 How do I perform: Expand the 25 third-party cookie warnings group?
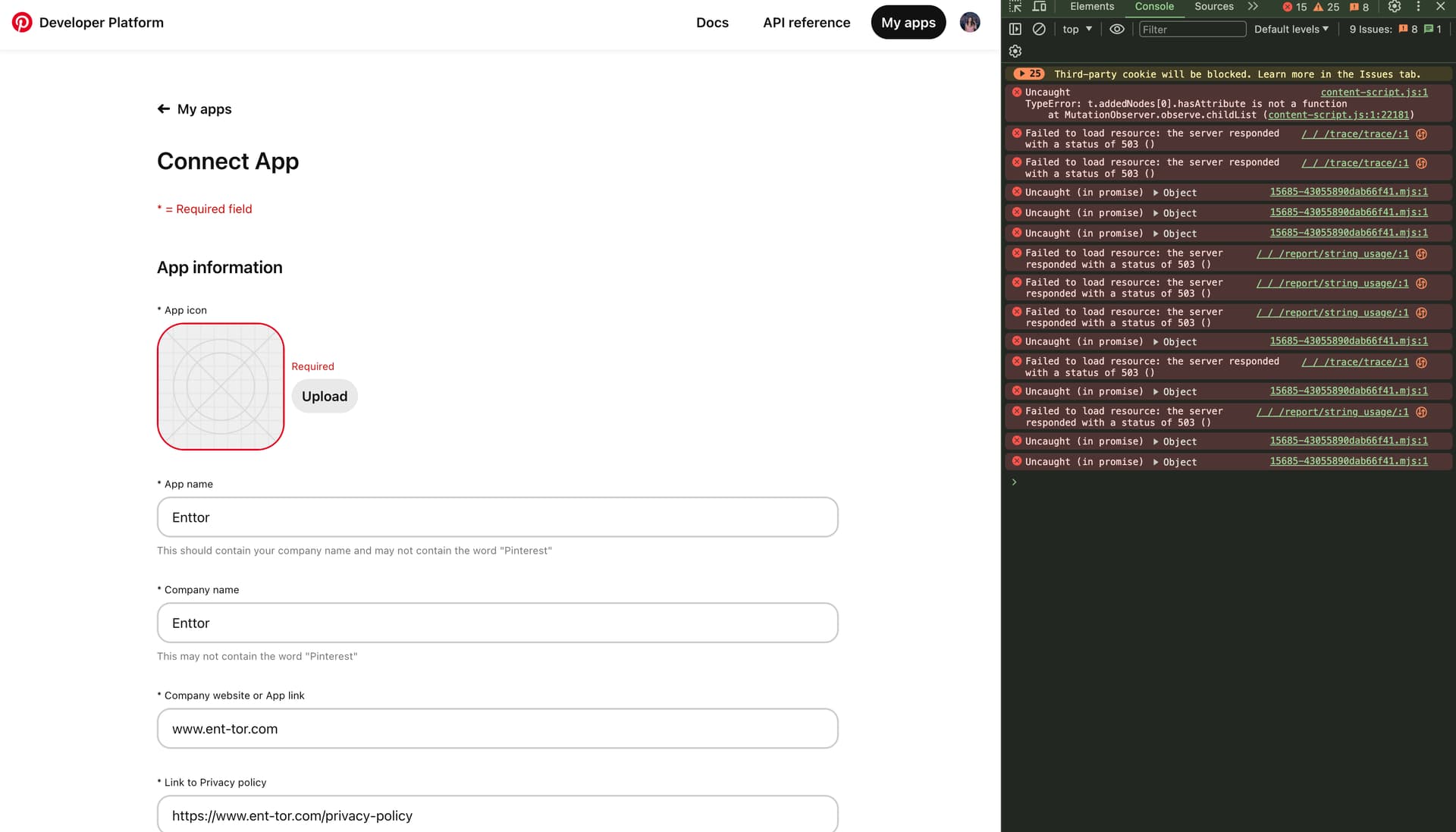1030,74
